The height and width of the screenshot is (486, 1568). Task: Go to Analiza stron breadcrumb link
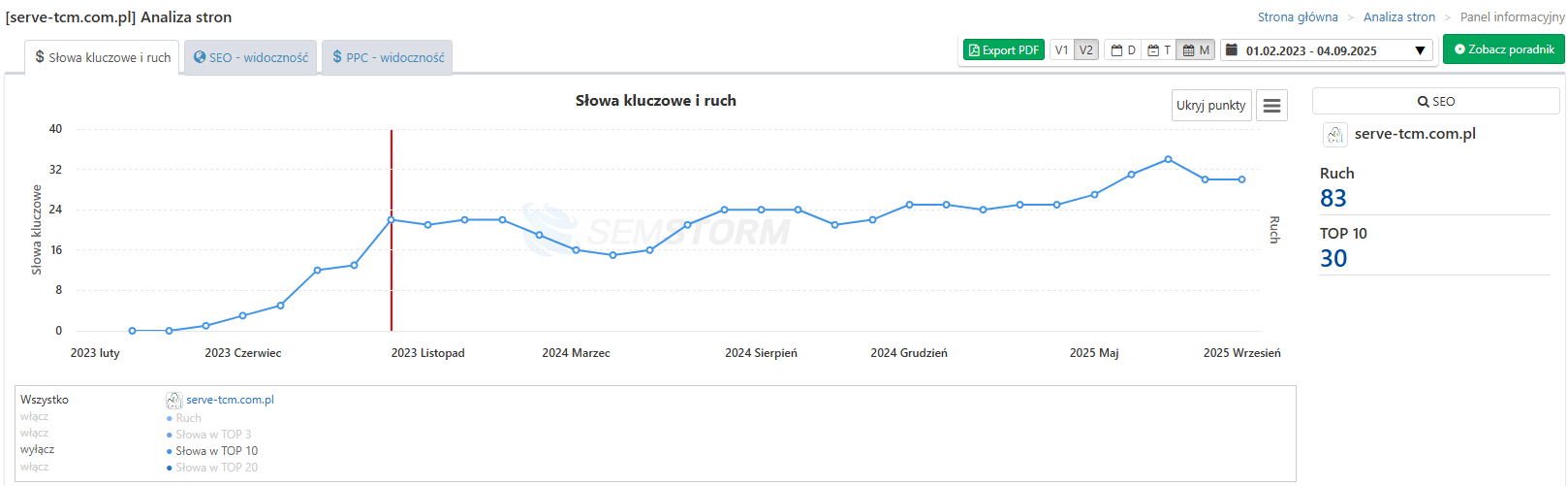point(1398,17)
